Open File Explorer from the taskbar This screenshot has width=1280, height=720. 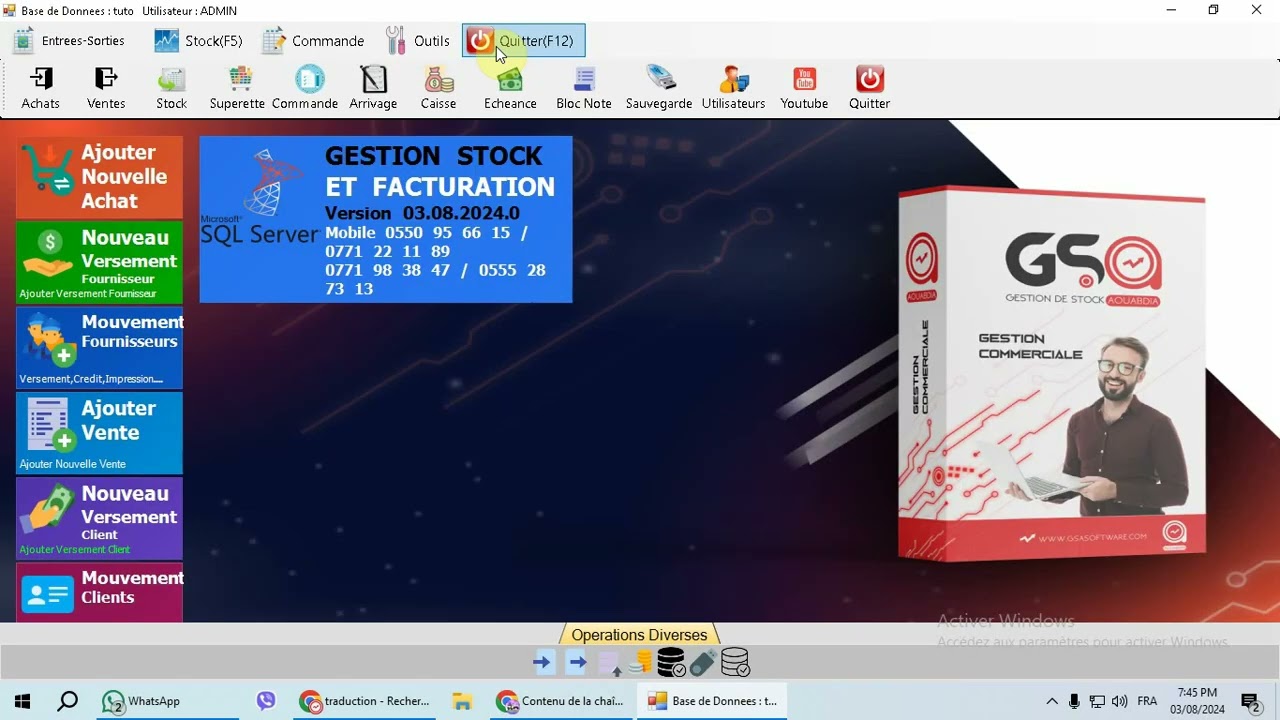coord(462,701)
